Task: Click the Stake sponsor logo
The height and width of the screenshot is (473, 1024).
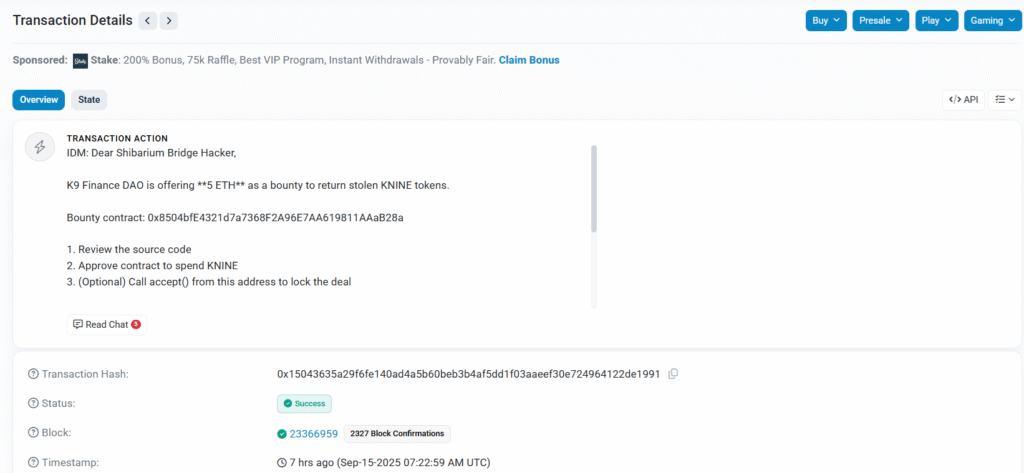Action: click(80, 61)
